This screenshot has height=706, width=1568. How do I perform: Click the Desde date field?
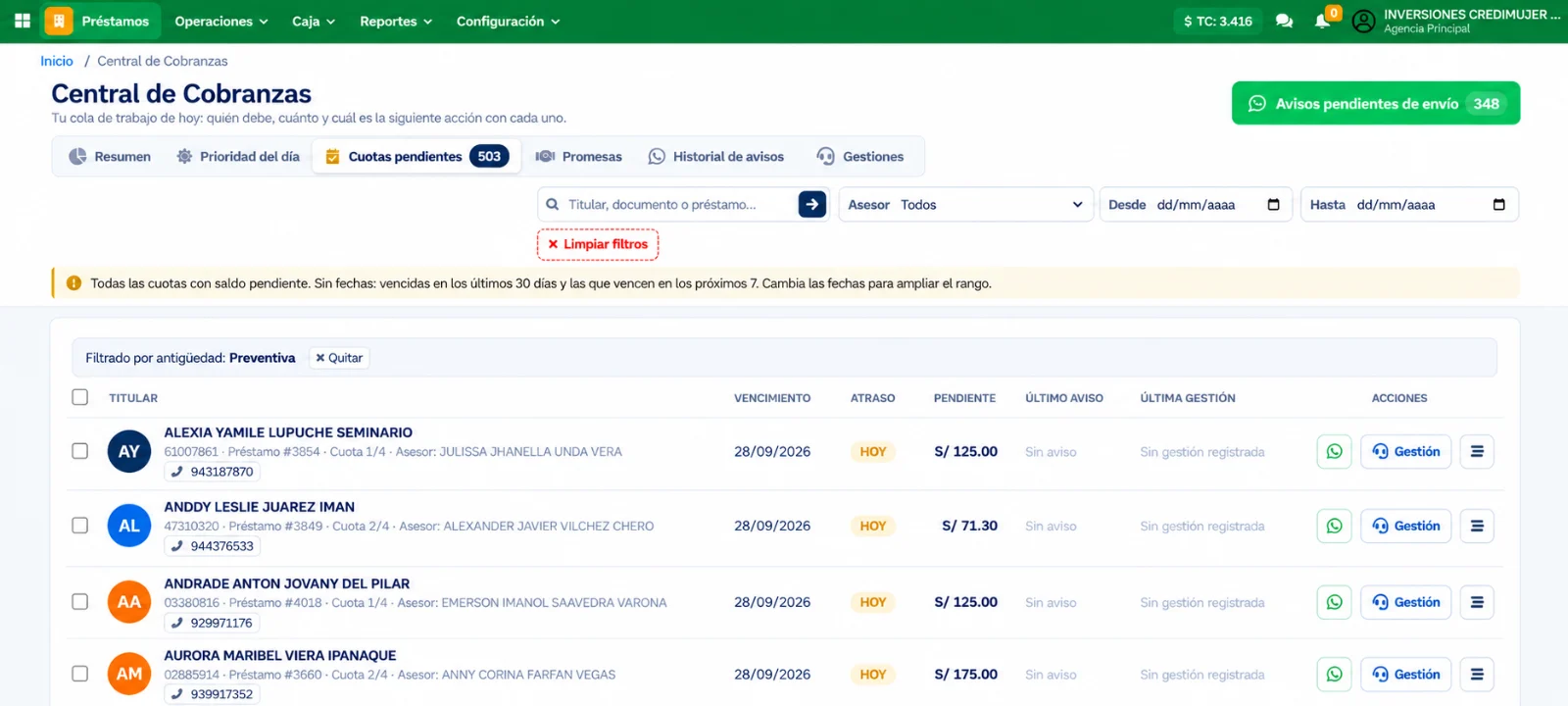[1196, 204]
